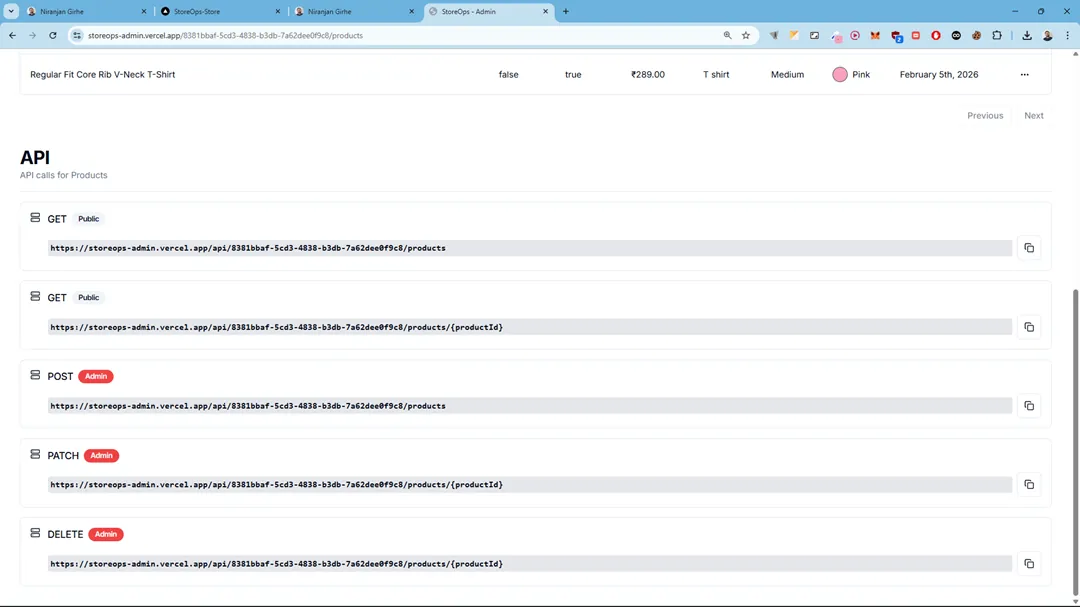The width and height of the screenshot is (1080, 607).
Task: Click the server icon beside DELETE
Action: (35, 533)
